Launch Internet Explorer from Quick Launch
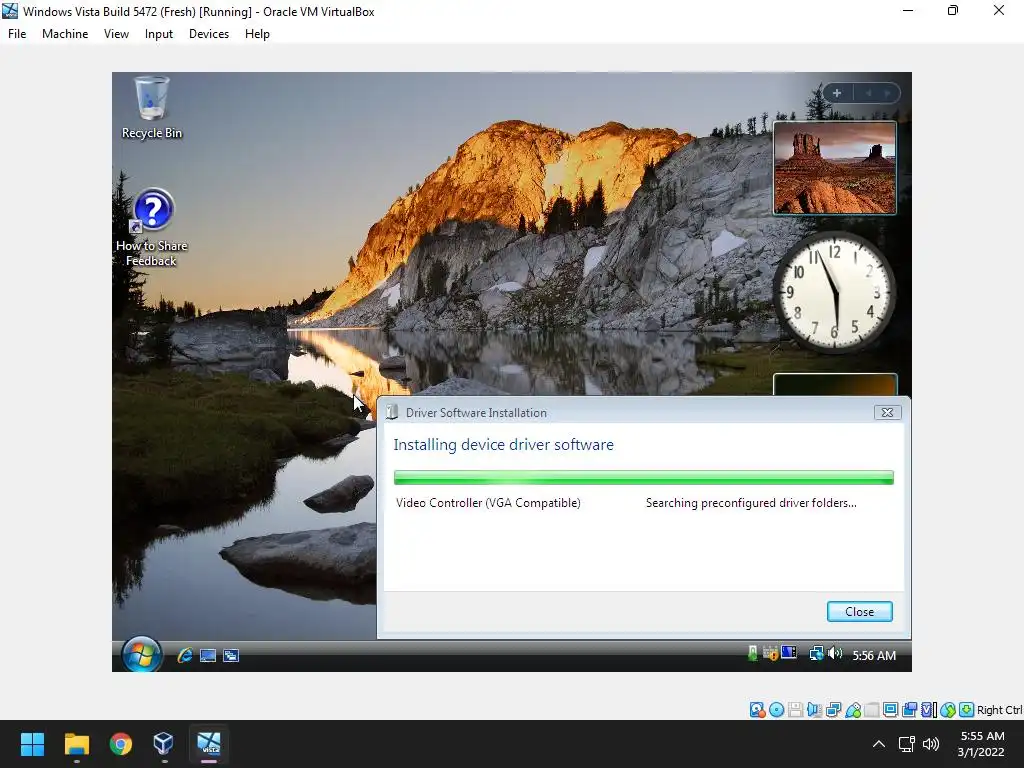The height and width of the screenshot is (768, 1024). pyautogui.click(x=185, y=655)
